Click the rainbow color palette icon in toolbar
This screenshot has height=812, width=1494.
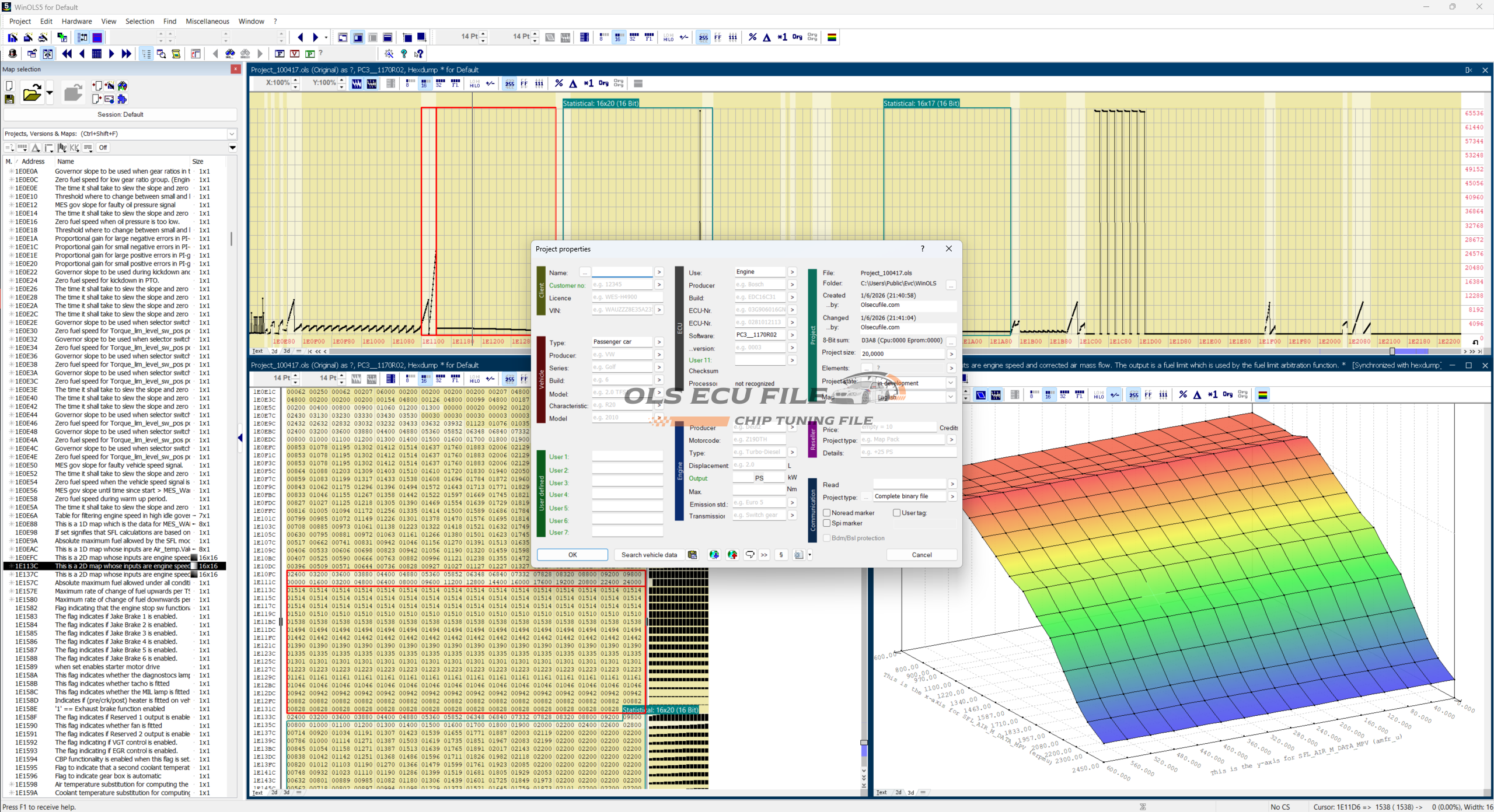(832, 37)
